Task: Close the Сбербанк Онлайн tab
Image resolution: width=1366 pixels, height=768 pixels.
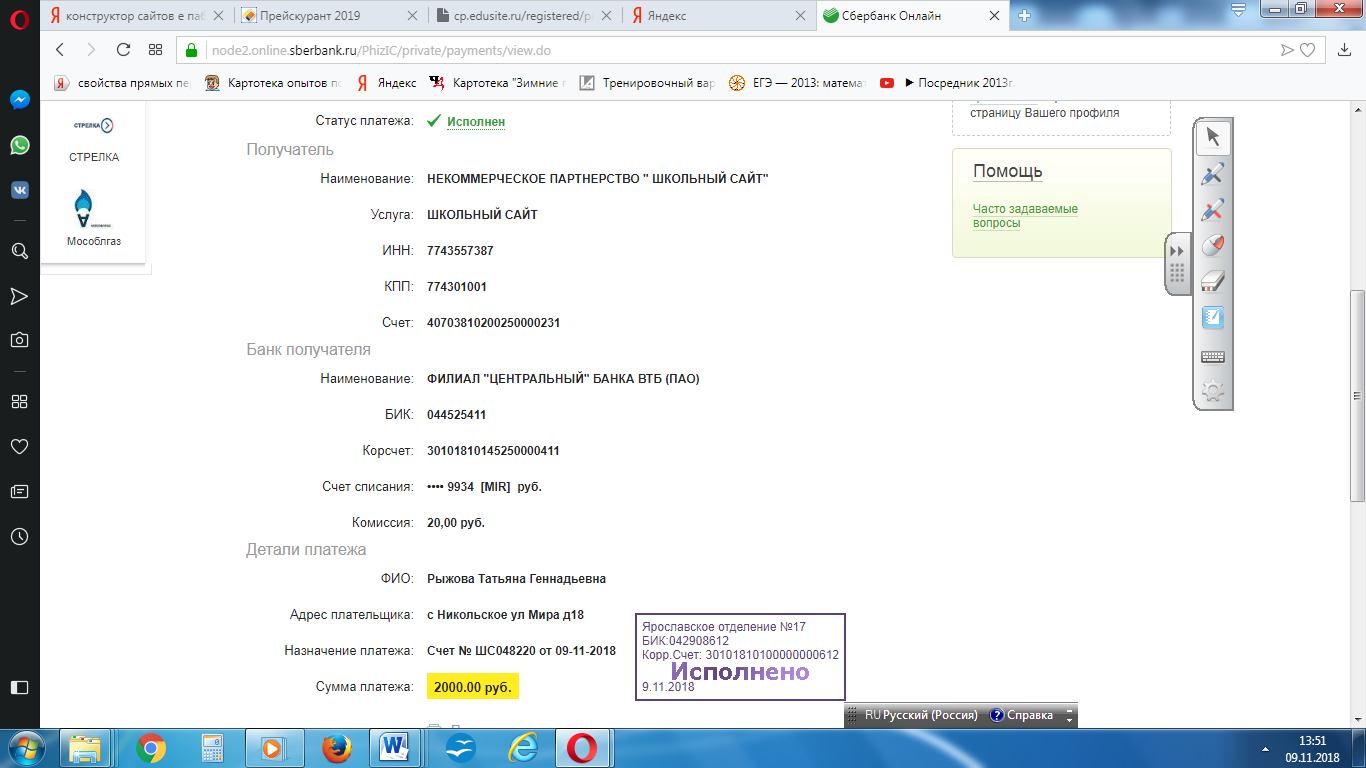Action: click(x=993, y=16)
